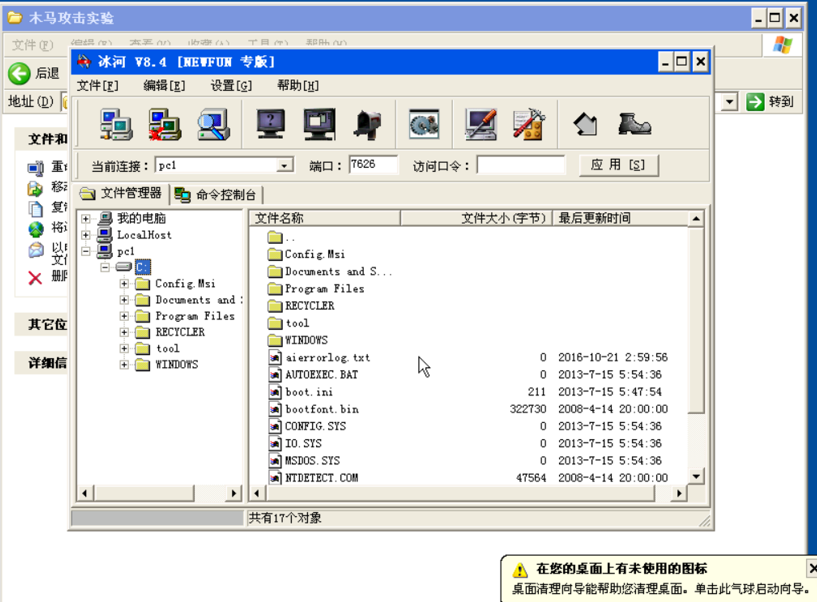Click the gear settings window toolbar icon
817x602 pixels.
tap(424, 124)
